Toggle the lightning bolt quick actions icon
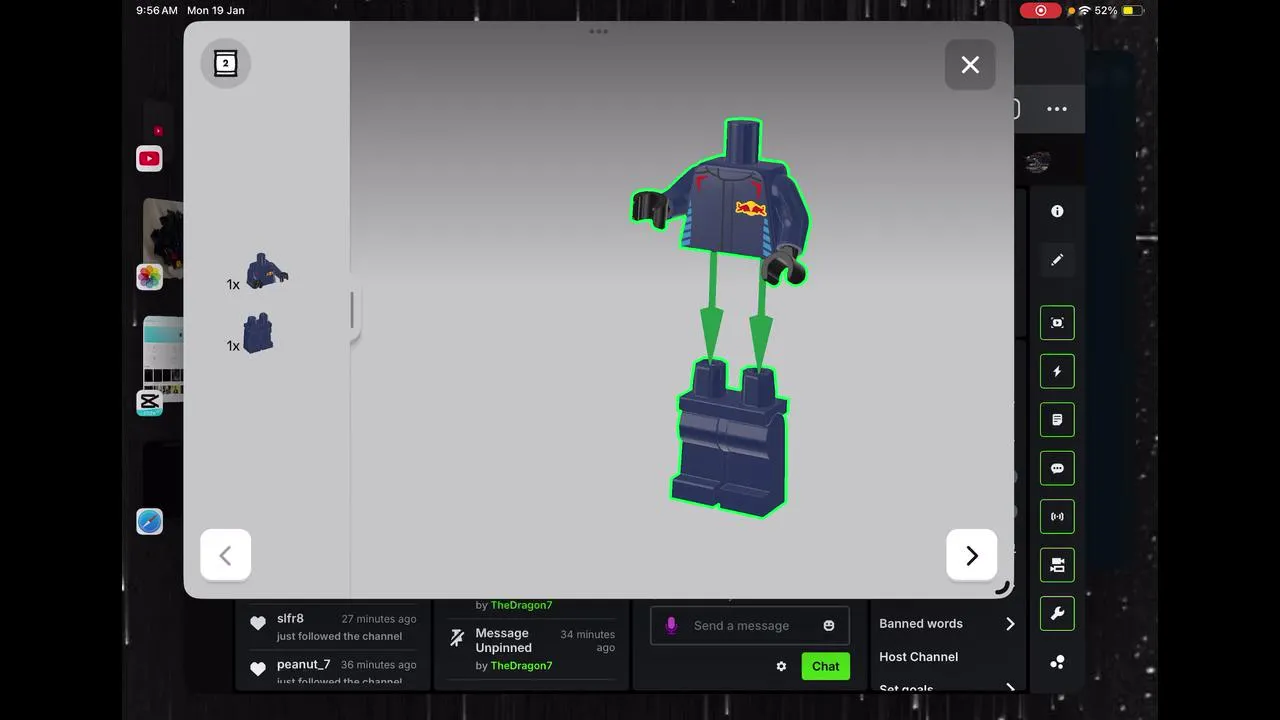This screenshot has width=1280, height=720. coord(1057,371)
